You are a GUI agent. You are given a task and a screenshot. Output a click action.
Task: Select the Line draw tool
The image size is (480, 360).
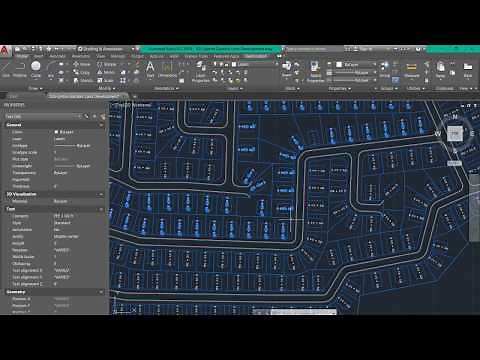coord(6,69)
